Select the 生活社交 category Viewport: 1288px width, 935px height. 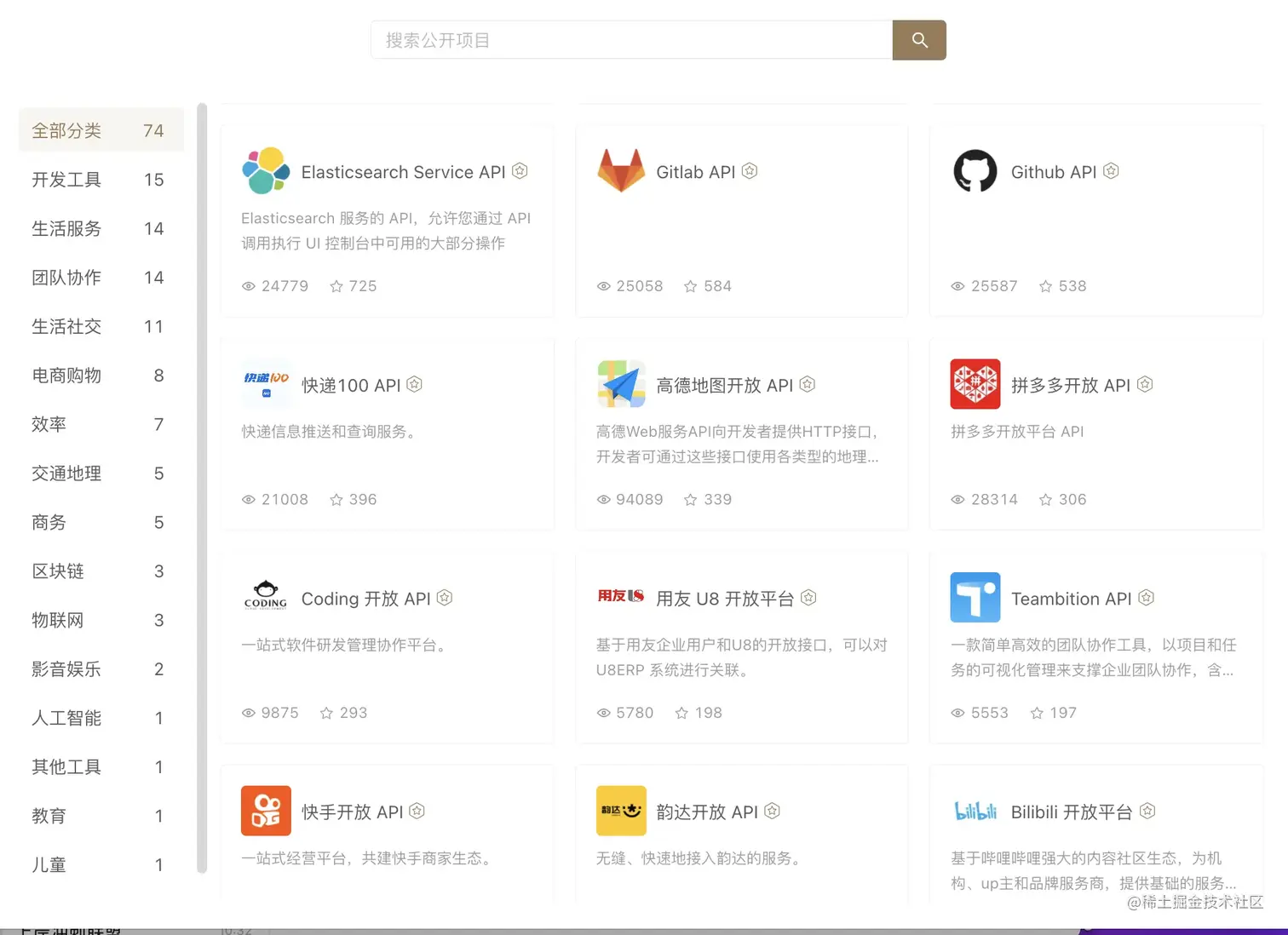click(101, 326)
